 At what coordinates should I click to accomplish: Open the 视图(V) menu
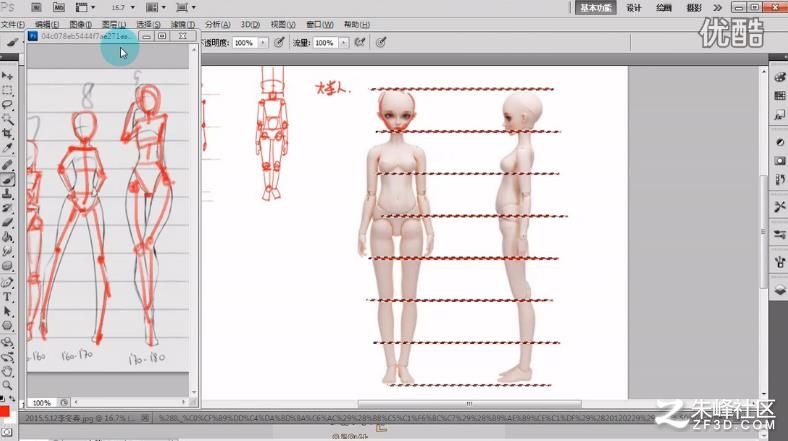pyautogui.click(x=283, y=24)
